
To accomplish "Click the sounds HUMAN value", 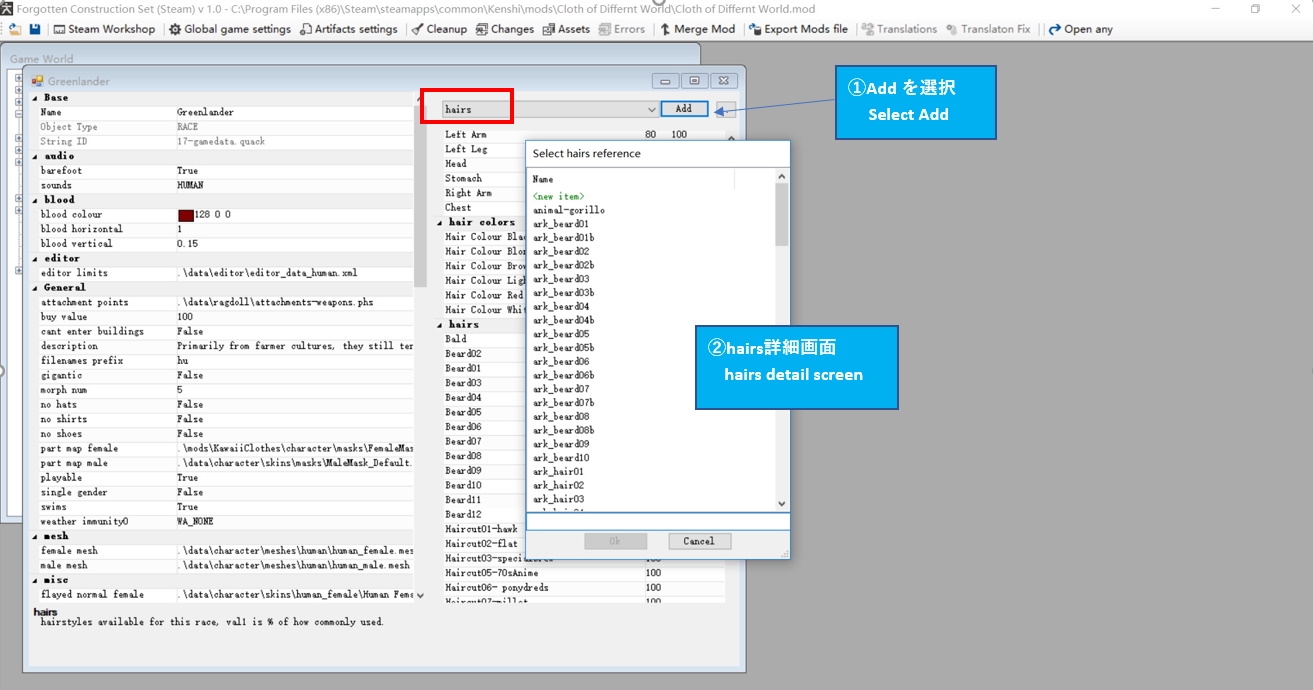I will click(x=190, y=185).
